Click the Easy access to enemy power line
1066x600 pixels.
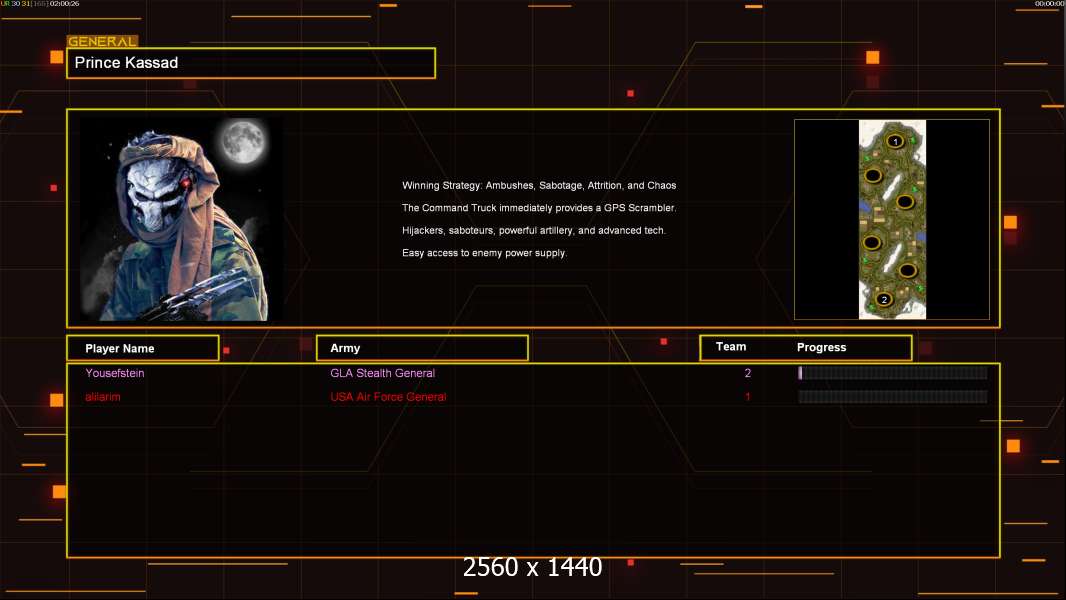(484, 253)
